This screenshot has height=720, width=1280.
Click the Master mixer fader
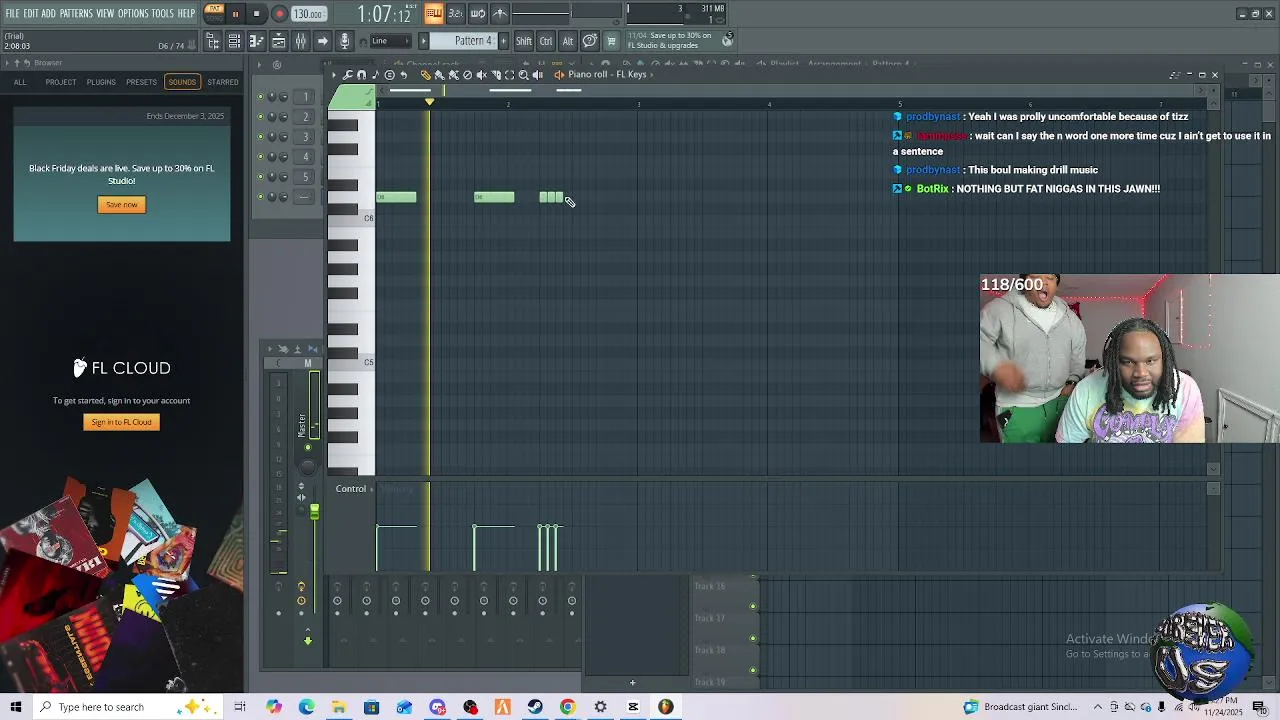[x=314, y=513]
